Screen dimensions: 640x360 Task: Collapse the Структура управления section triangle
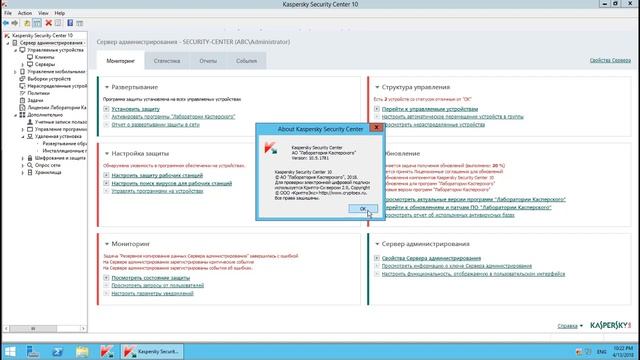pyautogui.click(x=377, y=87)
